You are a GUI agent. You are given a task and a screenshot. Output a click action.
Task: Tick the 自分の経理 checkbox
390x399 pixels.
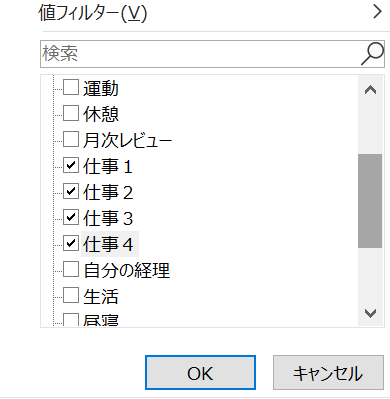[71, 269]
